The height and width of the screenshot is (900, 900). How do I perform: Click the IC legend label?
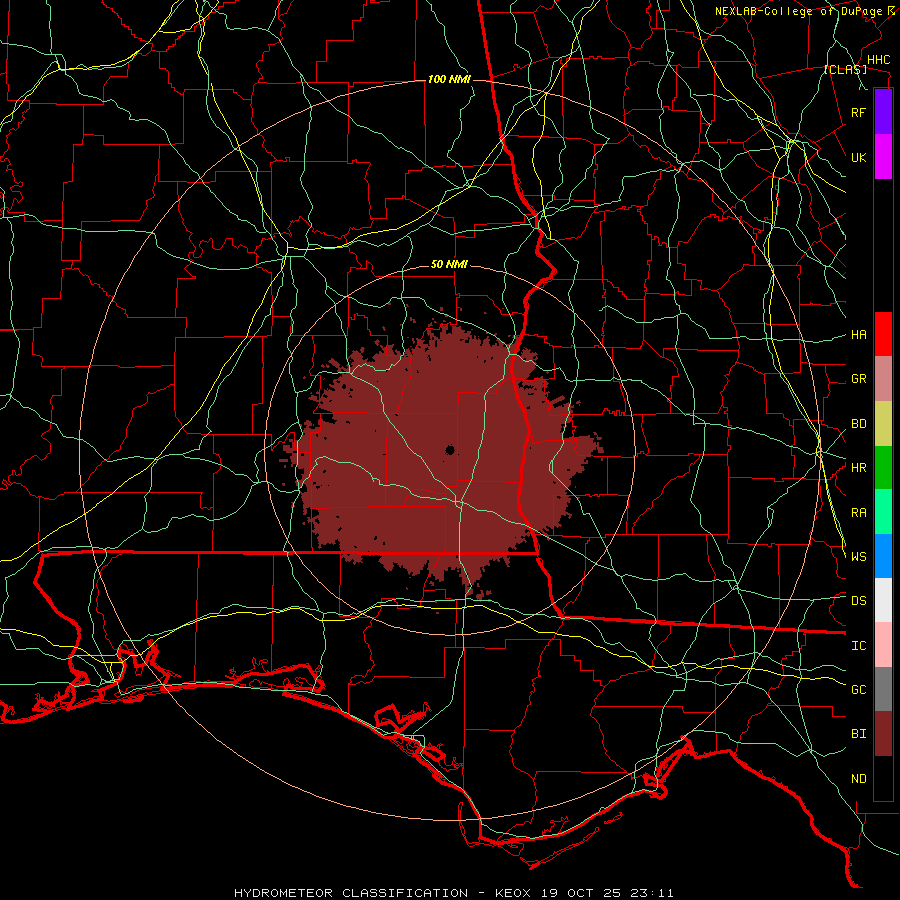tap(859, 646)
